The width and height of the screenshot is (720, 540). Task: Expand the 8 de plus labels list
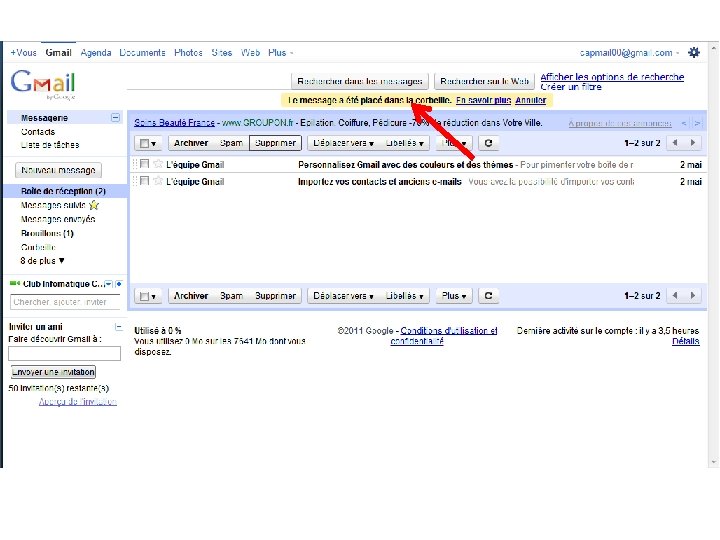point(42,260)
